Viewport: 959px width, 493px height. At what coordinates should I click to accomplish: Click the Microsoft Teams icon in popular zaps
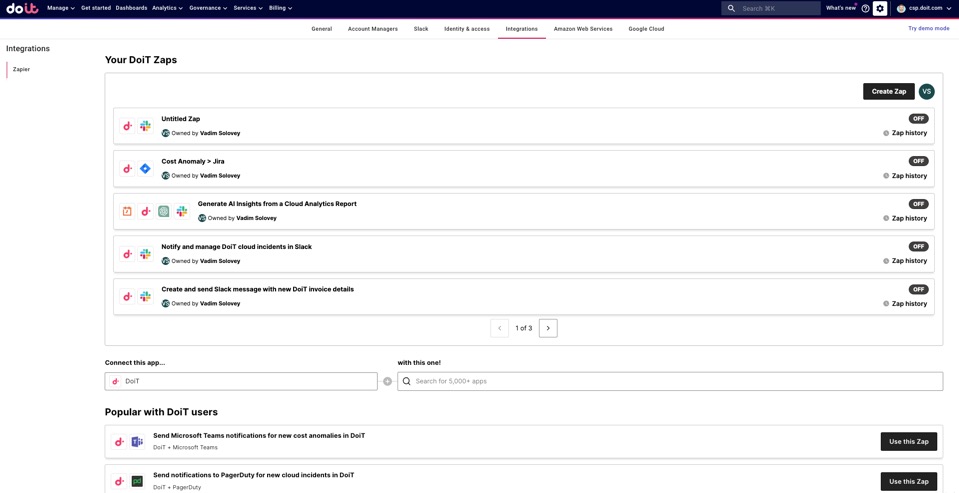pos(137,442)
